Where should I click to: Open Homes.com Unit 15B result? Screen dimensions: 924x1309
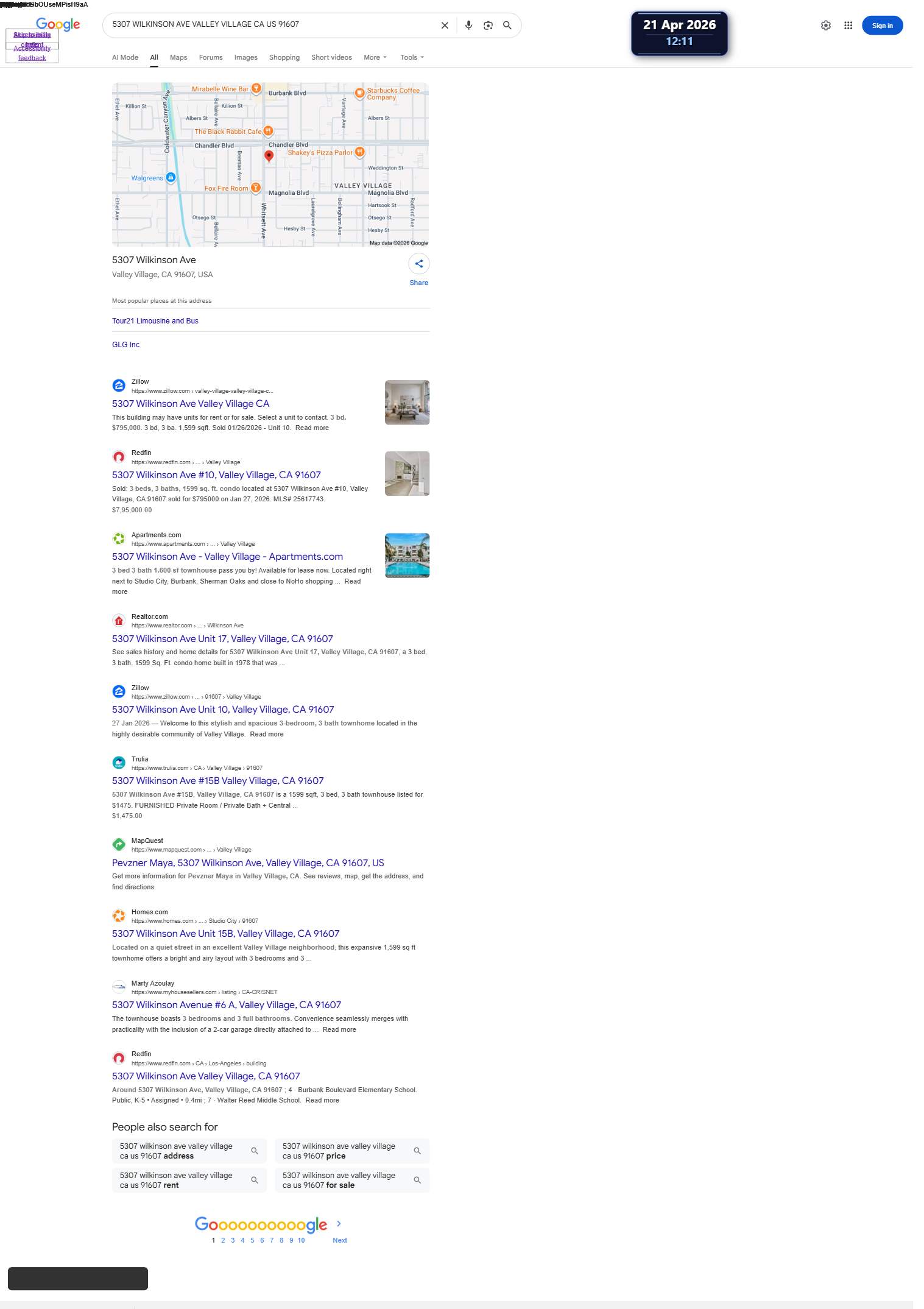click(226, 934)
